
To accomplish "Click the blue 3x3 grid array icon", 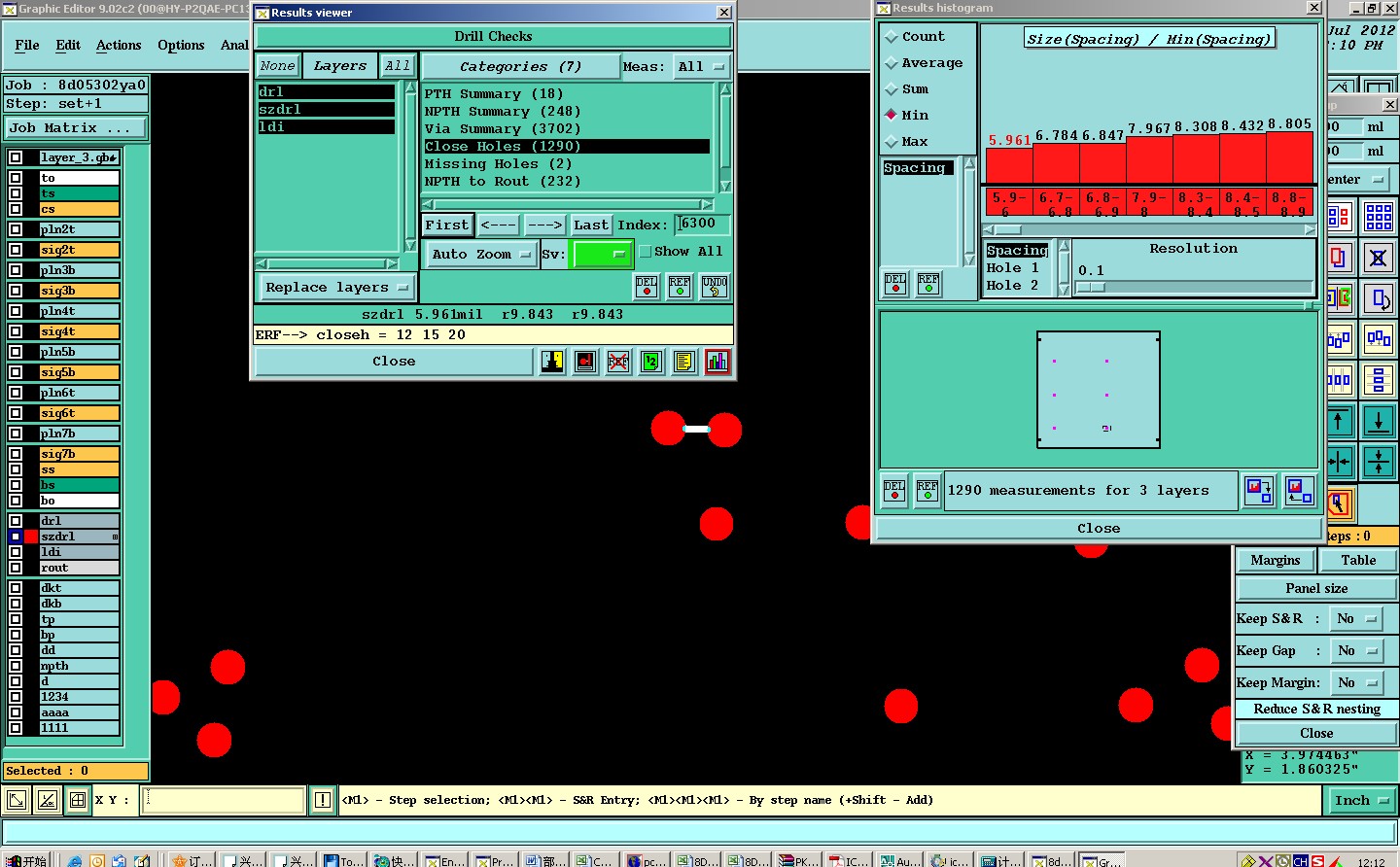I will click(x=1379, y=217).
